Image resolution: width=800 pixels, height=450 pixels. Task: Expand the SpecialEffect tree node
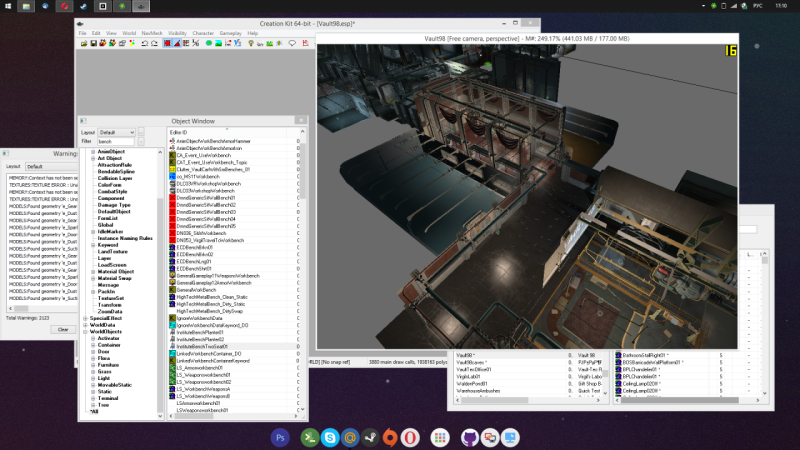[85, 318]
